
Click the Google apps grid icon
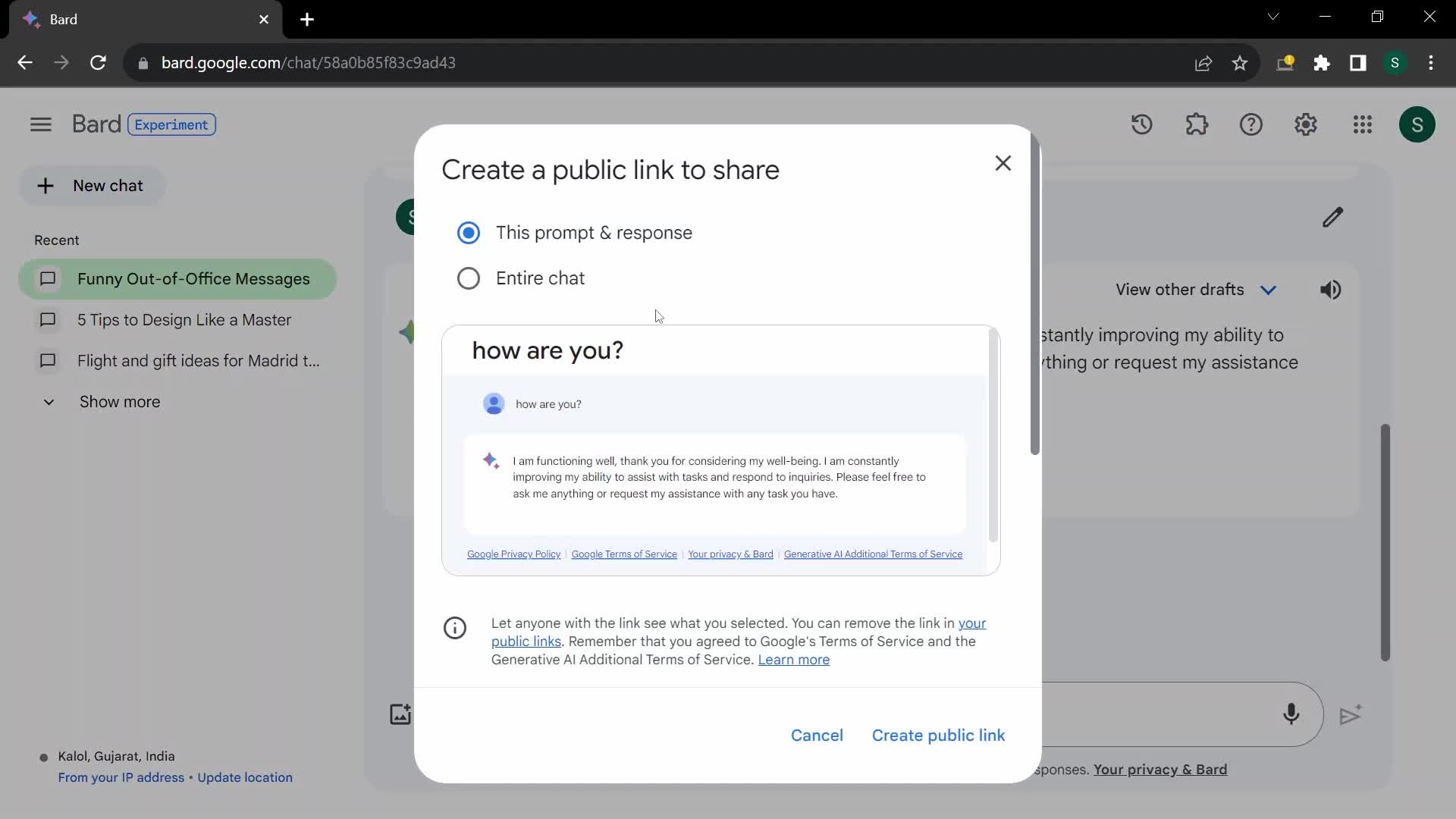coord(1362,124)
